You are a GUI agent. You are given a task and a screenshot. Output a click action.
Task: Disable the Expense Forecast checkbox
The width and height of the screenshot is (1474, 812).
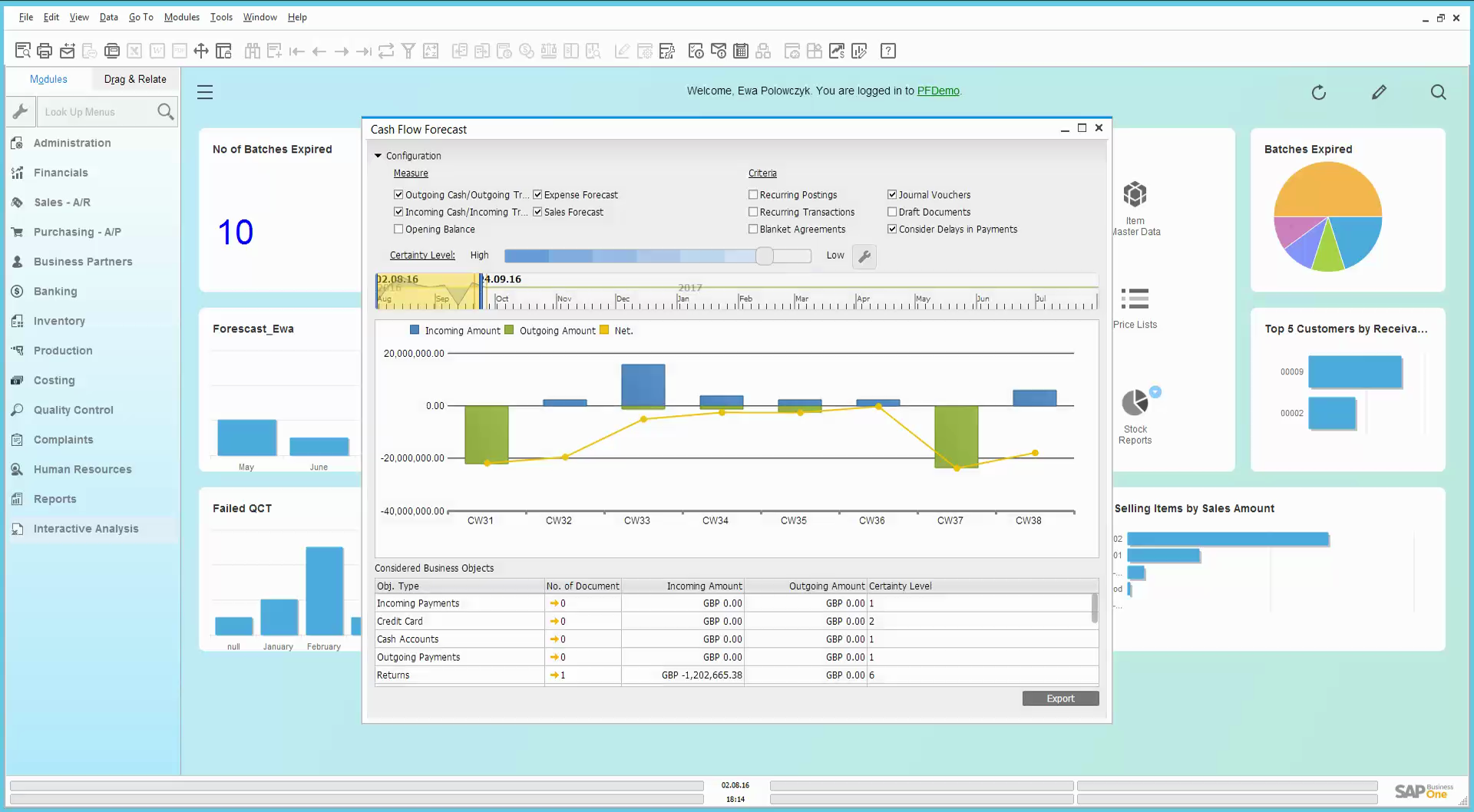pyautogui.click(x=537, y=194)
